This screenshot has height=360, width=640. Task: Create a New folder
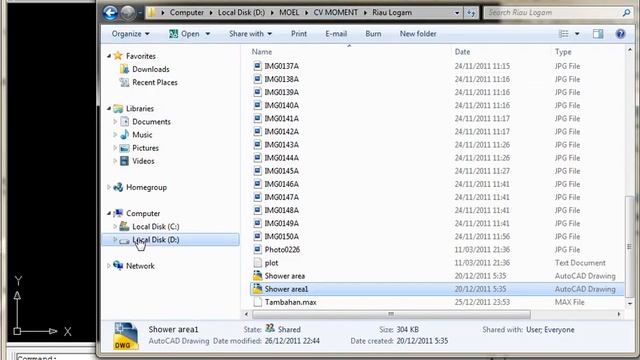point(418,34)
